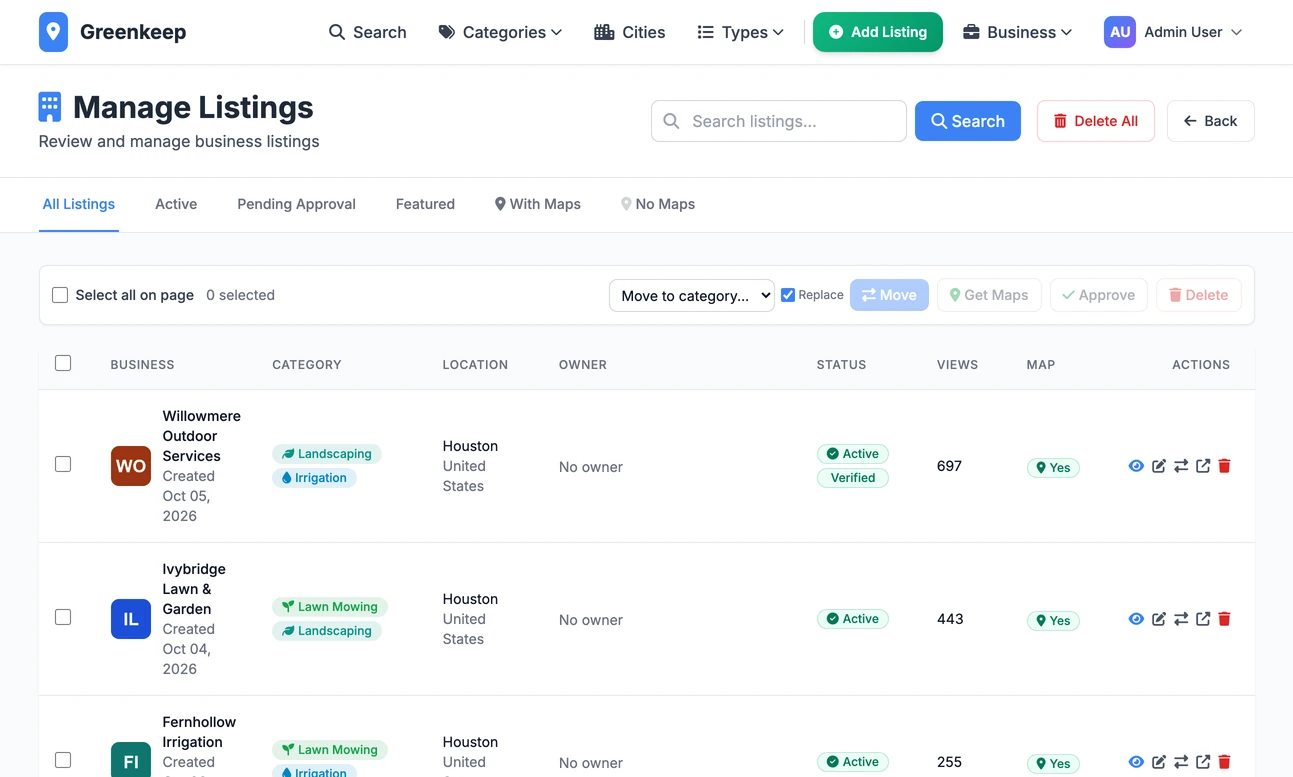
Task: View the Willowmere Outdoor Services listing (eye icon)
Action: click(x=1136, y=466)
